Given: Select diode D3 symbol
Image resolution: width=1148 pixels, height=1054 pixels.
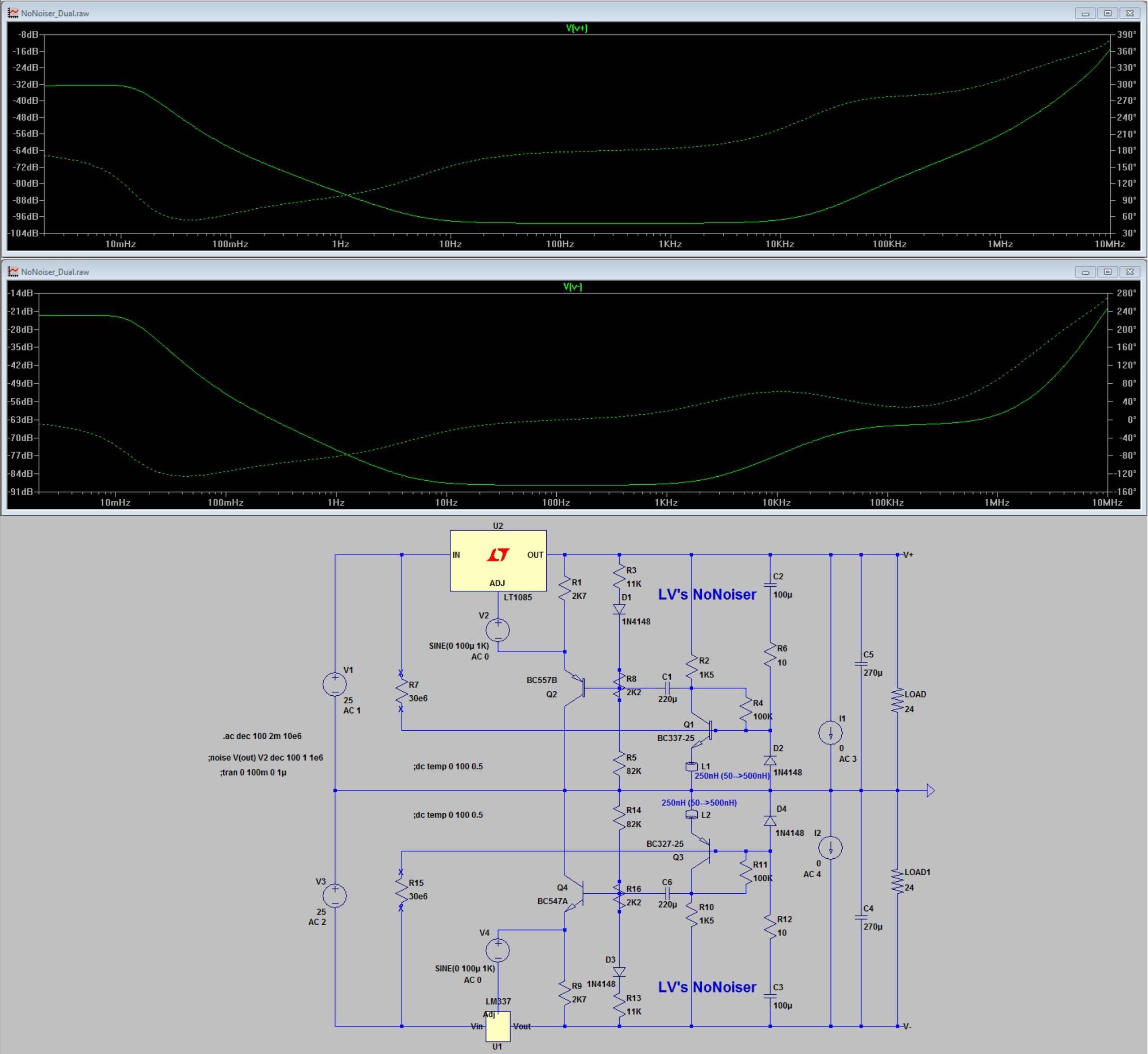Looking at the screenshot, I should 619,972.
